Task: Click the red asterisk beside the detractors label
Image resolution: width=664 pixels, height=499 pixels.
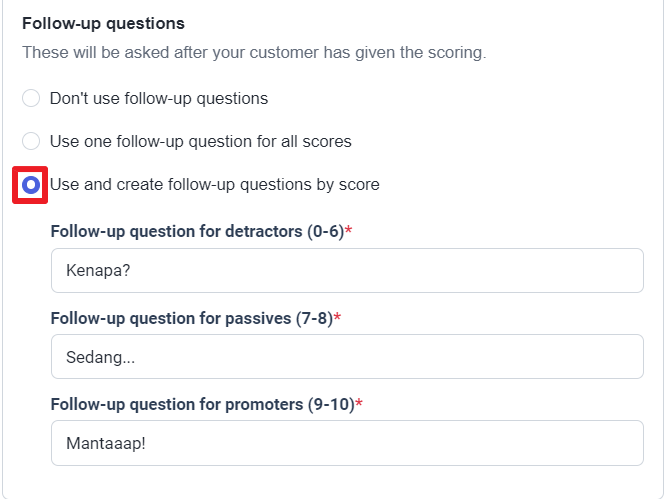Action: coord(349,231)
